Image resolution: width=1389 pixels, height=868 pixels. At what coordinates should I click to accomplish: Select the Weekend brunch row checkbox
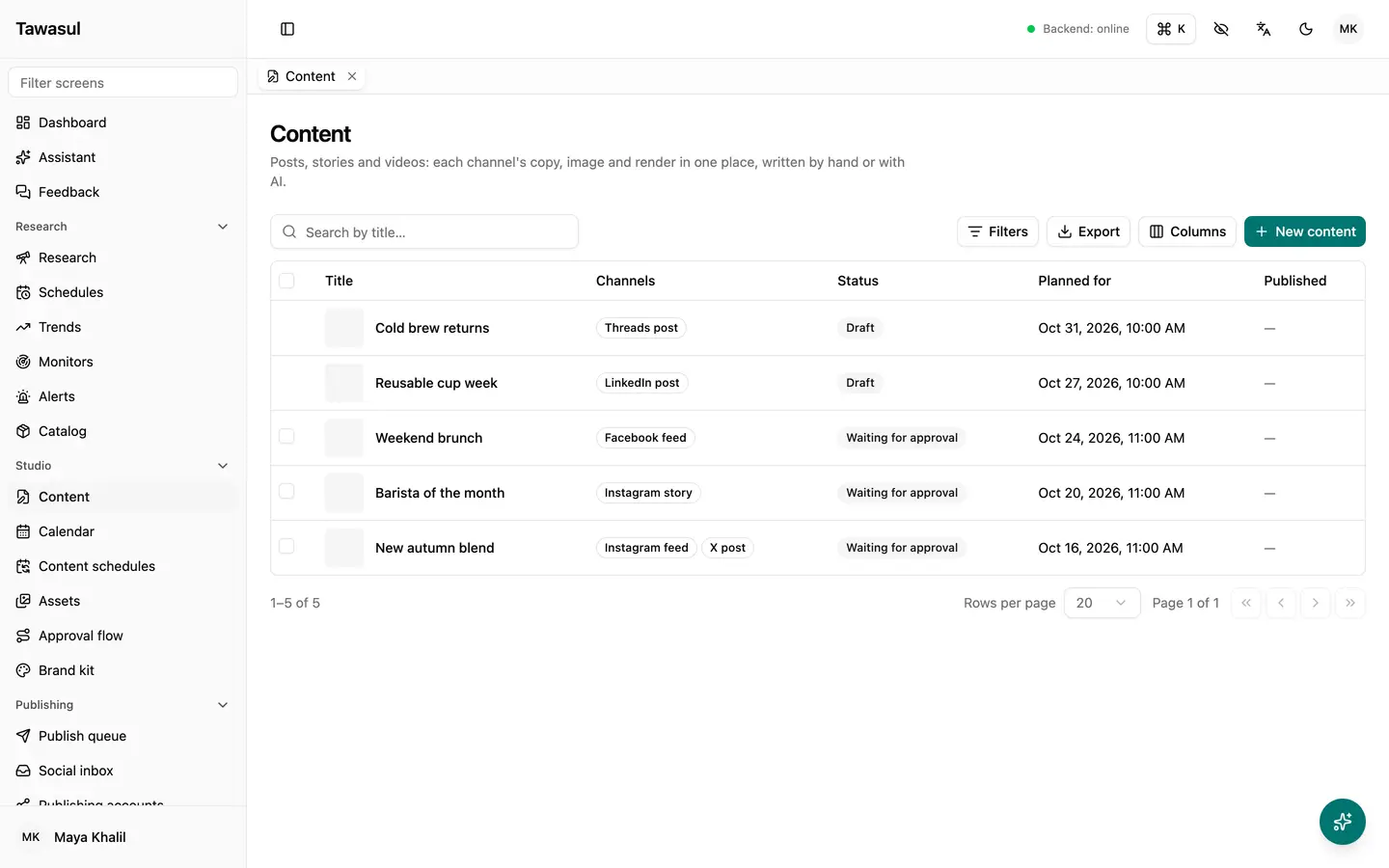coord(286,437)
